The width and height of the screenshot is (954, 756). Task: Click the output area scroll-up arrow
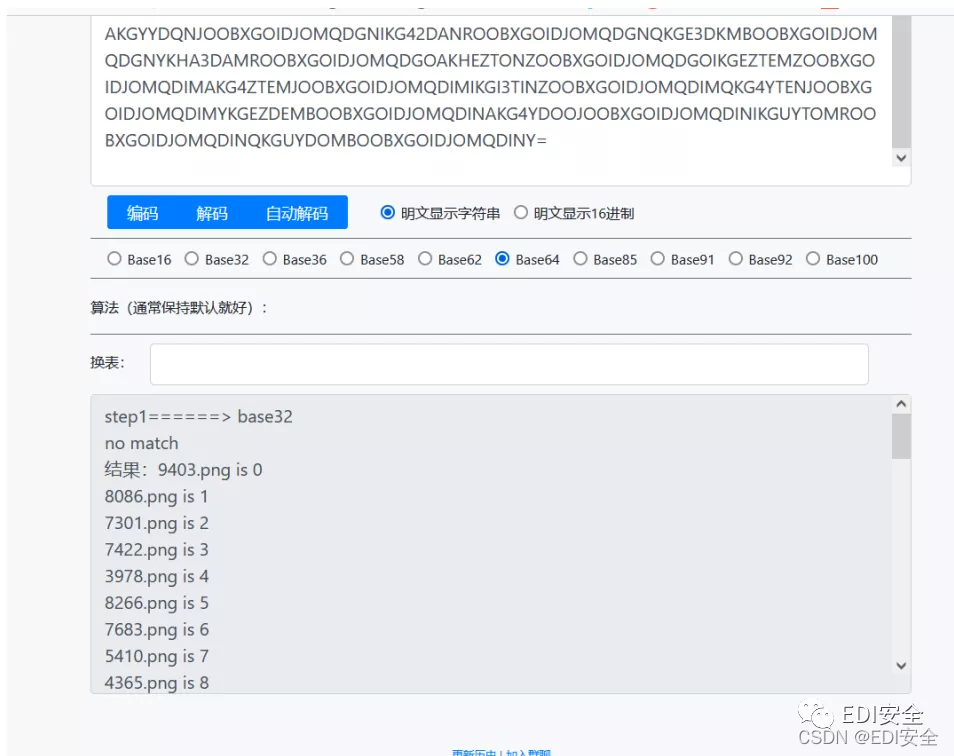[901, 404]
